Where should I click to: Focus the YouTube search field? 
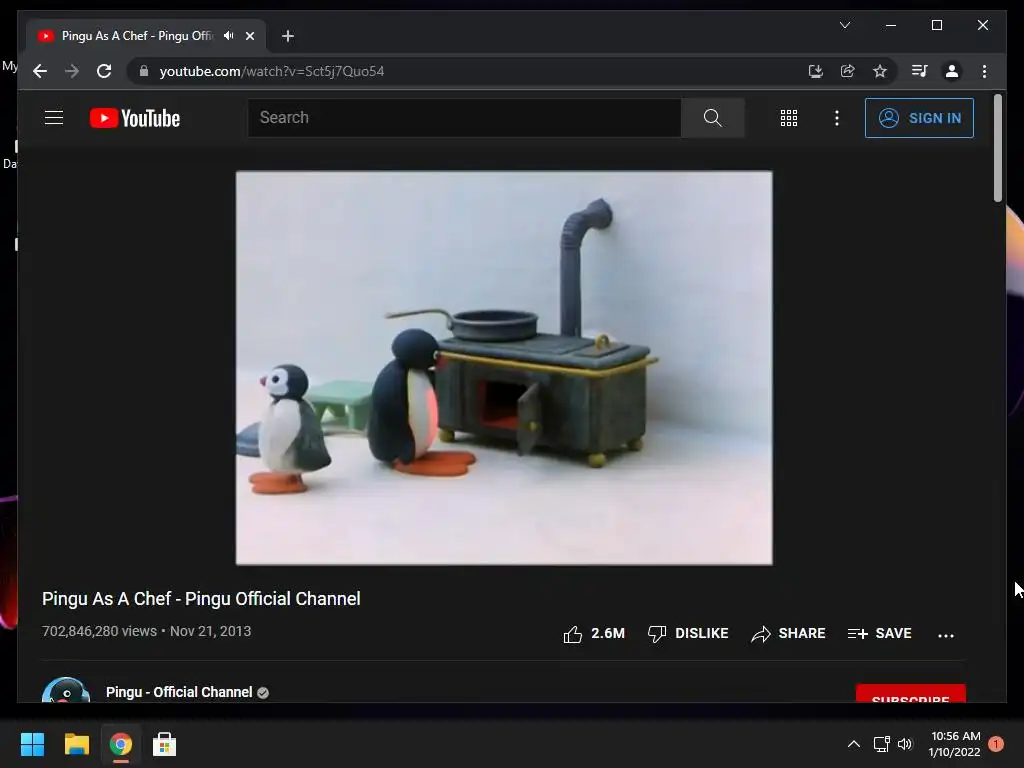[464, 118]
